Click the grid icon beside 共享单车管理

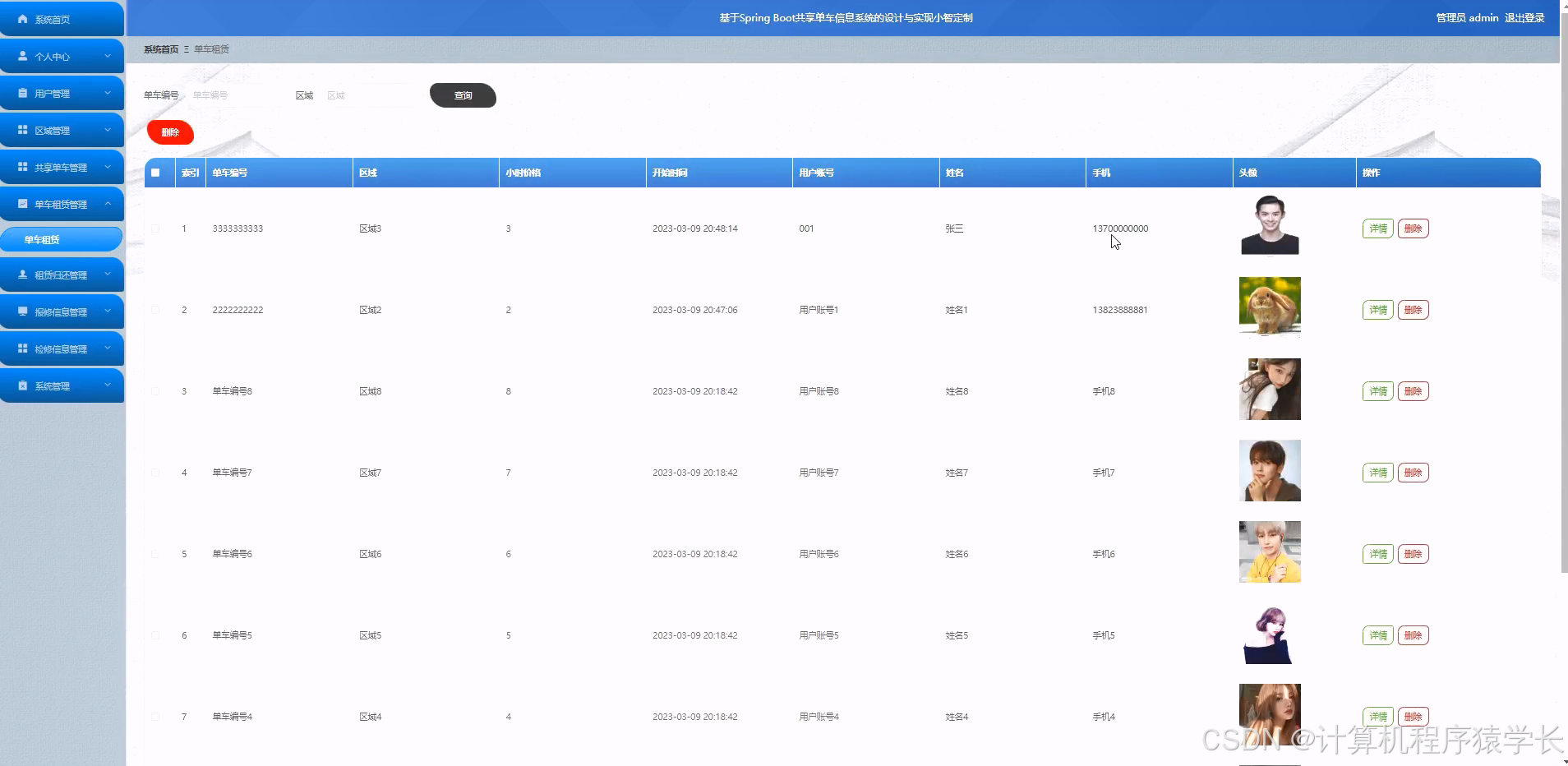point(23,167)
